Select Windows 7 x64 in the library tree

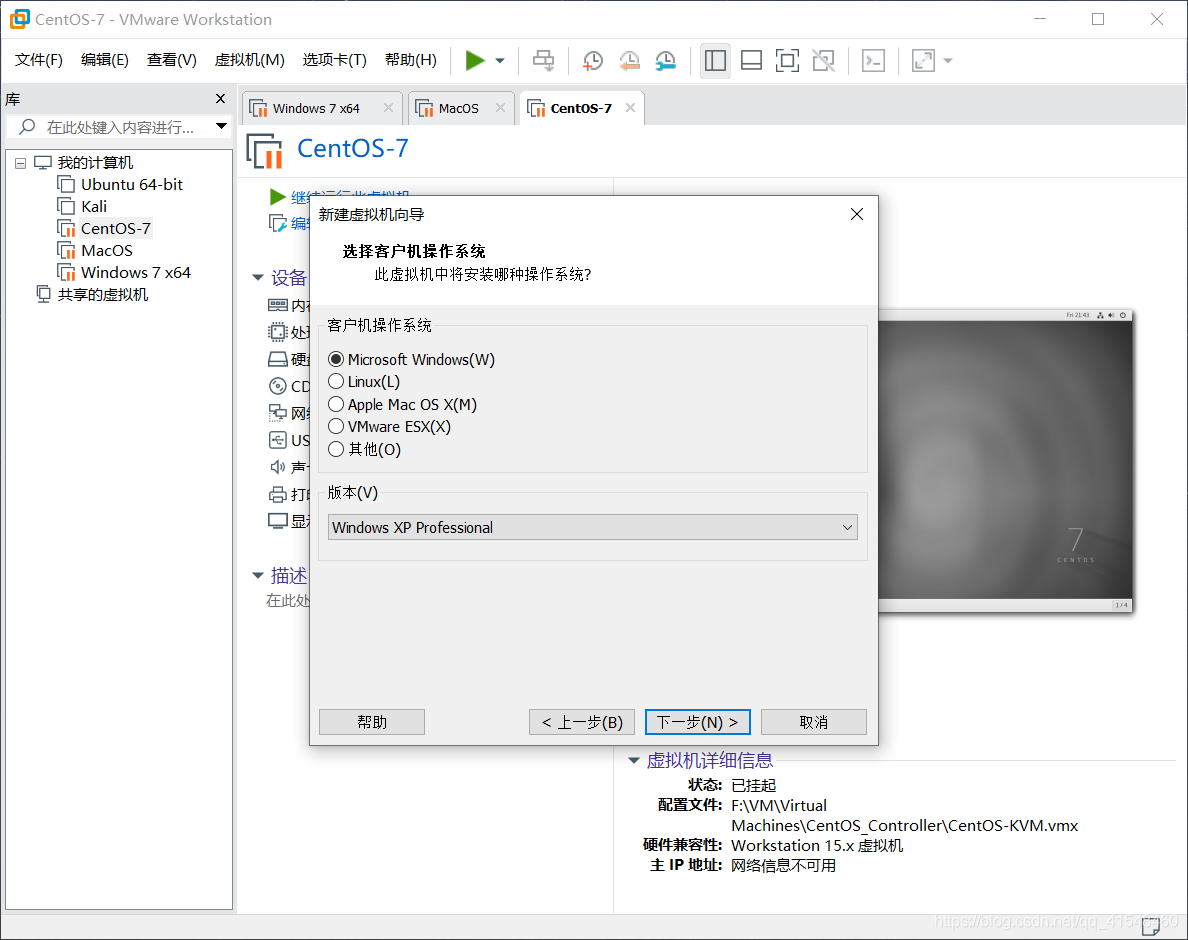(x=136, y=272)
